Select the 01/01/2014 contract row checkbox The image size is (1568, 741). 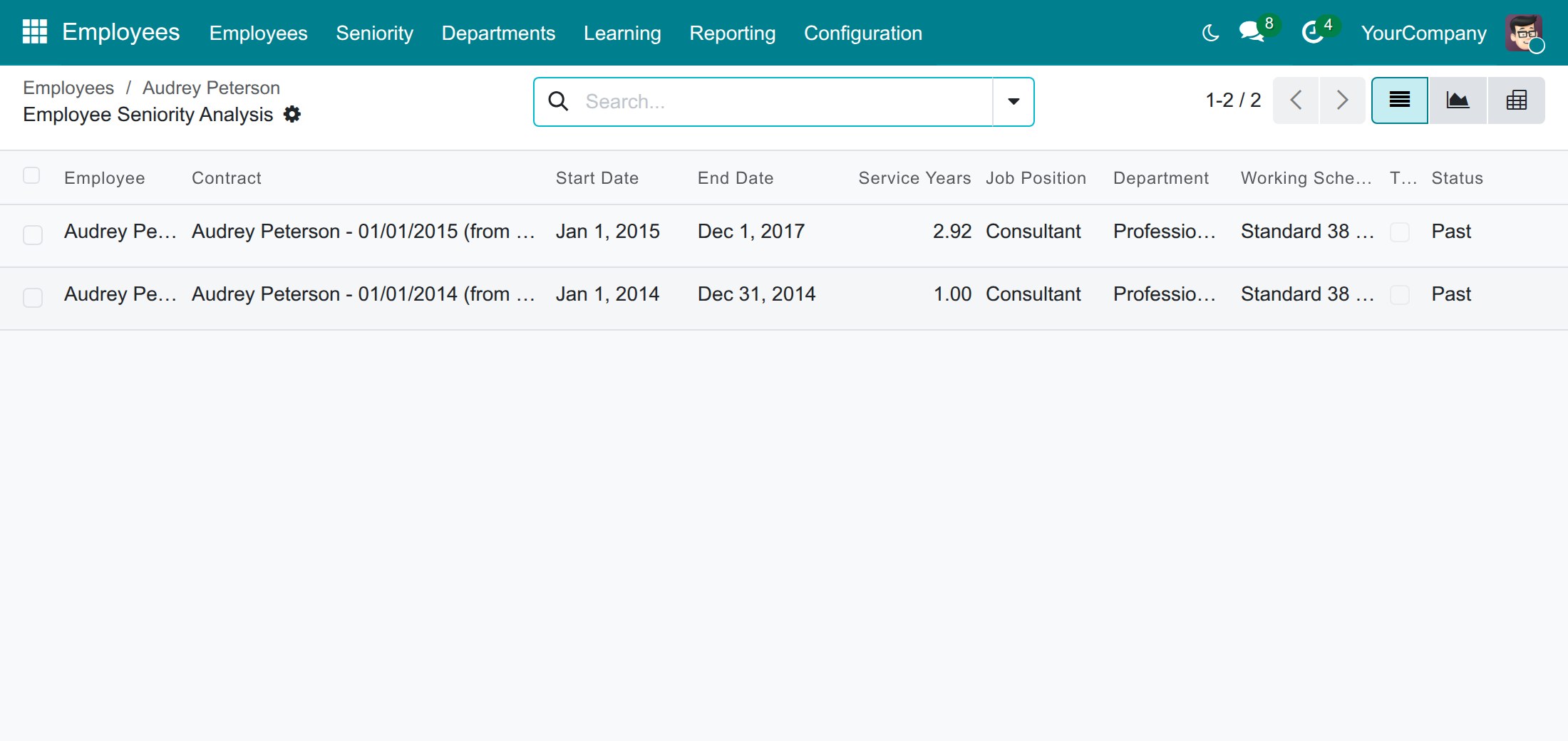(33, 297)
